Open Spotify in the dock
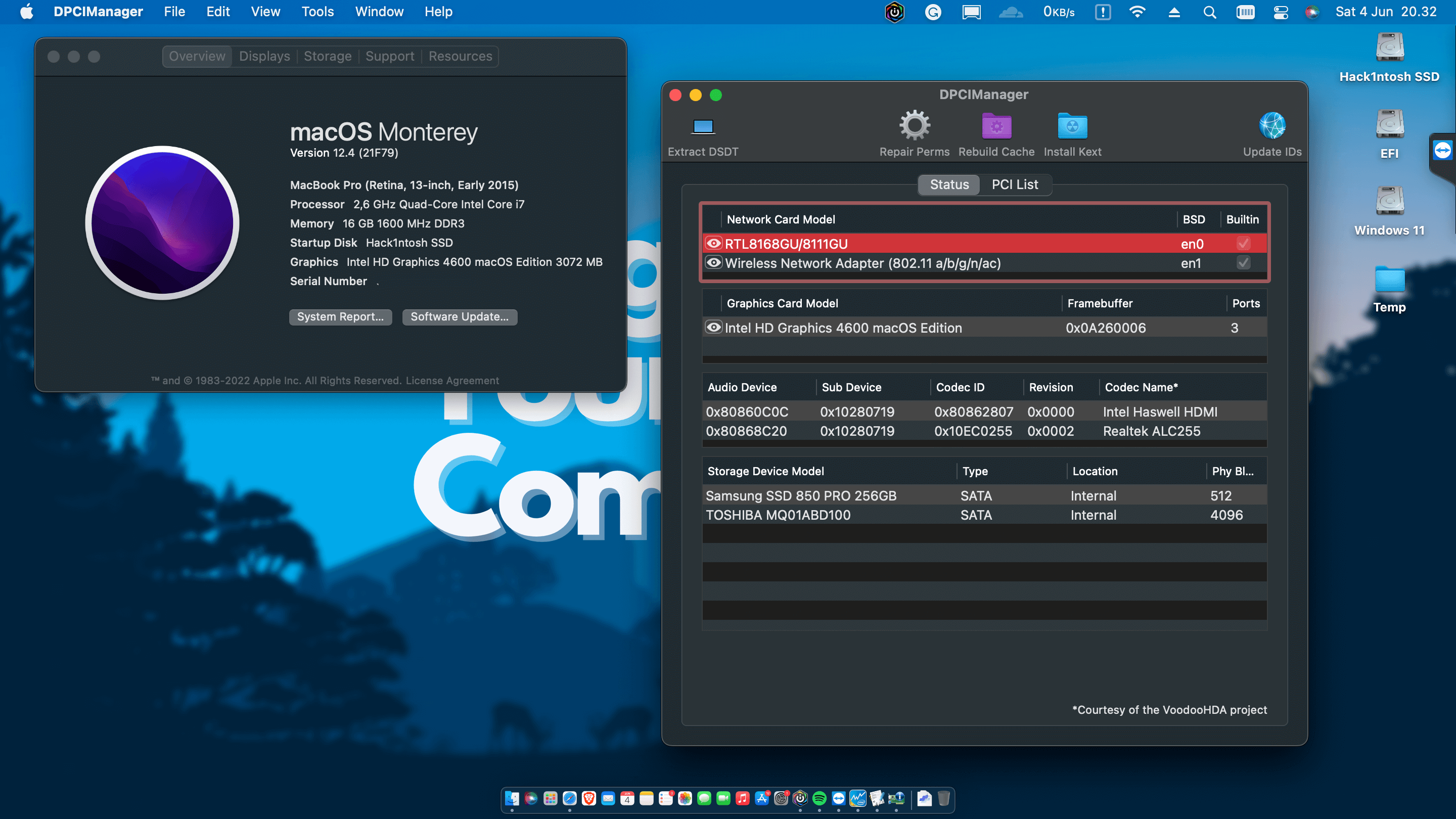The height and width of the screenshot is (819, 1456). pyautogui.click(x=819, y=798)
